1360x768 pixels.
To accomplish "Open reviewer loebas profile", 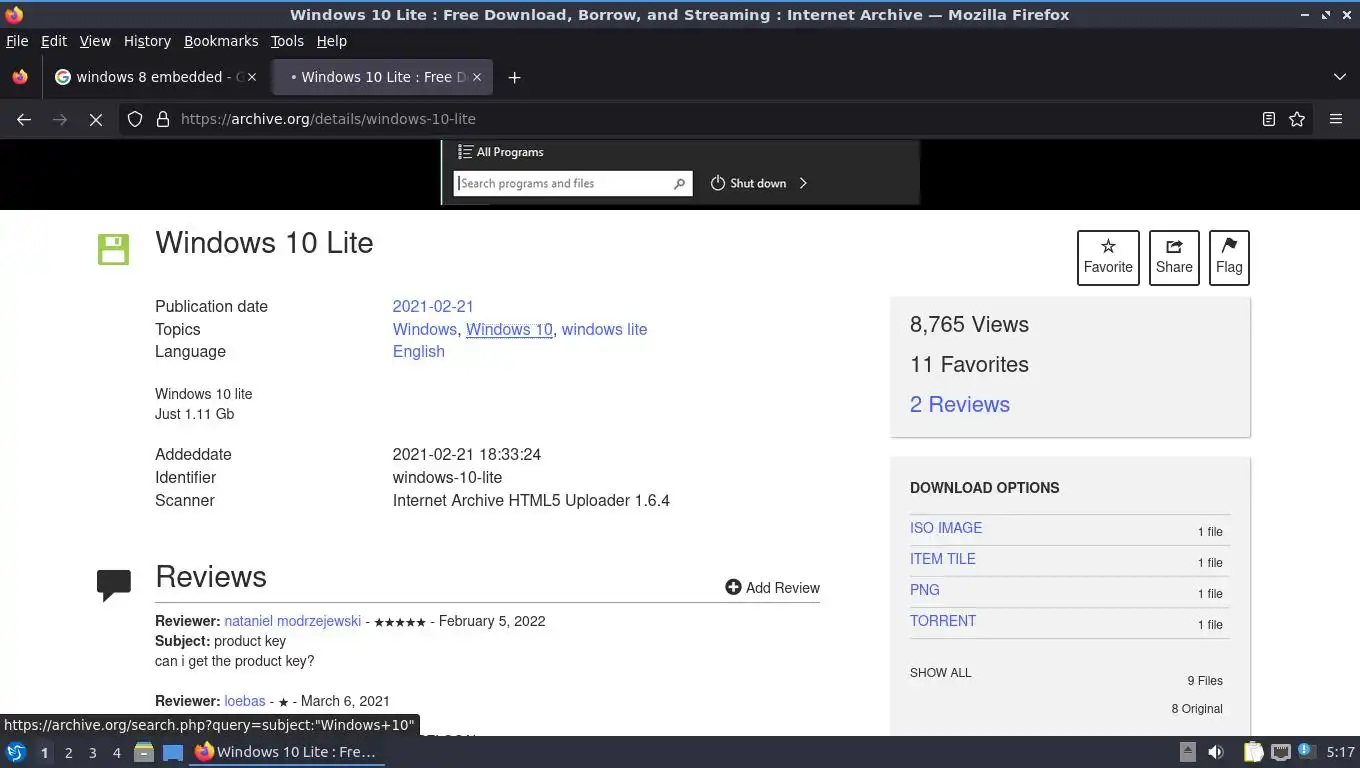I will click(245, 701).
